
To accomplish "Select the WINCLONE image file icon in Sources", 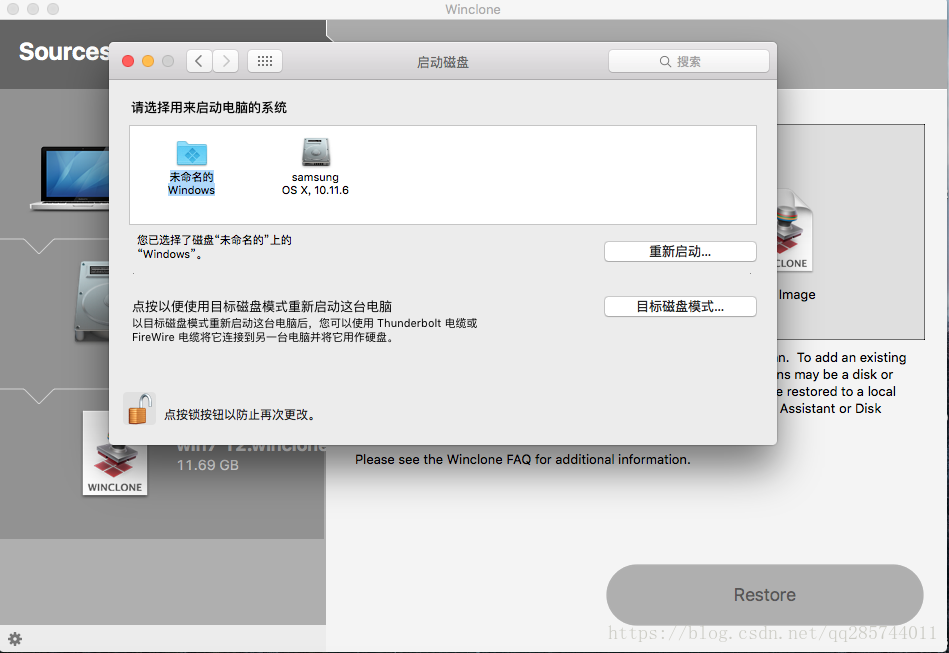I will click(x=115, y=454).
